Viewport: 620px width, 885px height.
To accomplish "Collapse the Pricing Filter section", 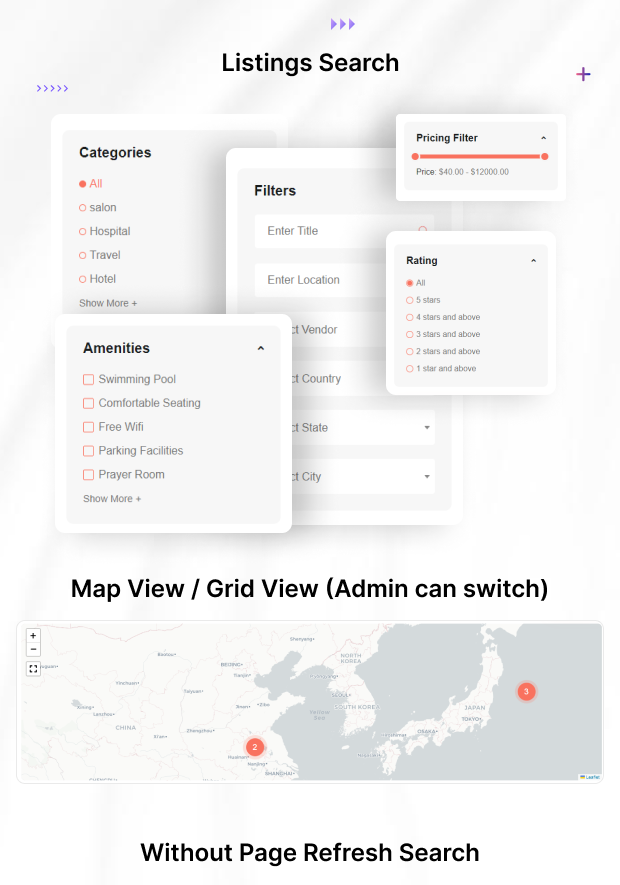I will 544,138.
